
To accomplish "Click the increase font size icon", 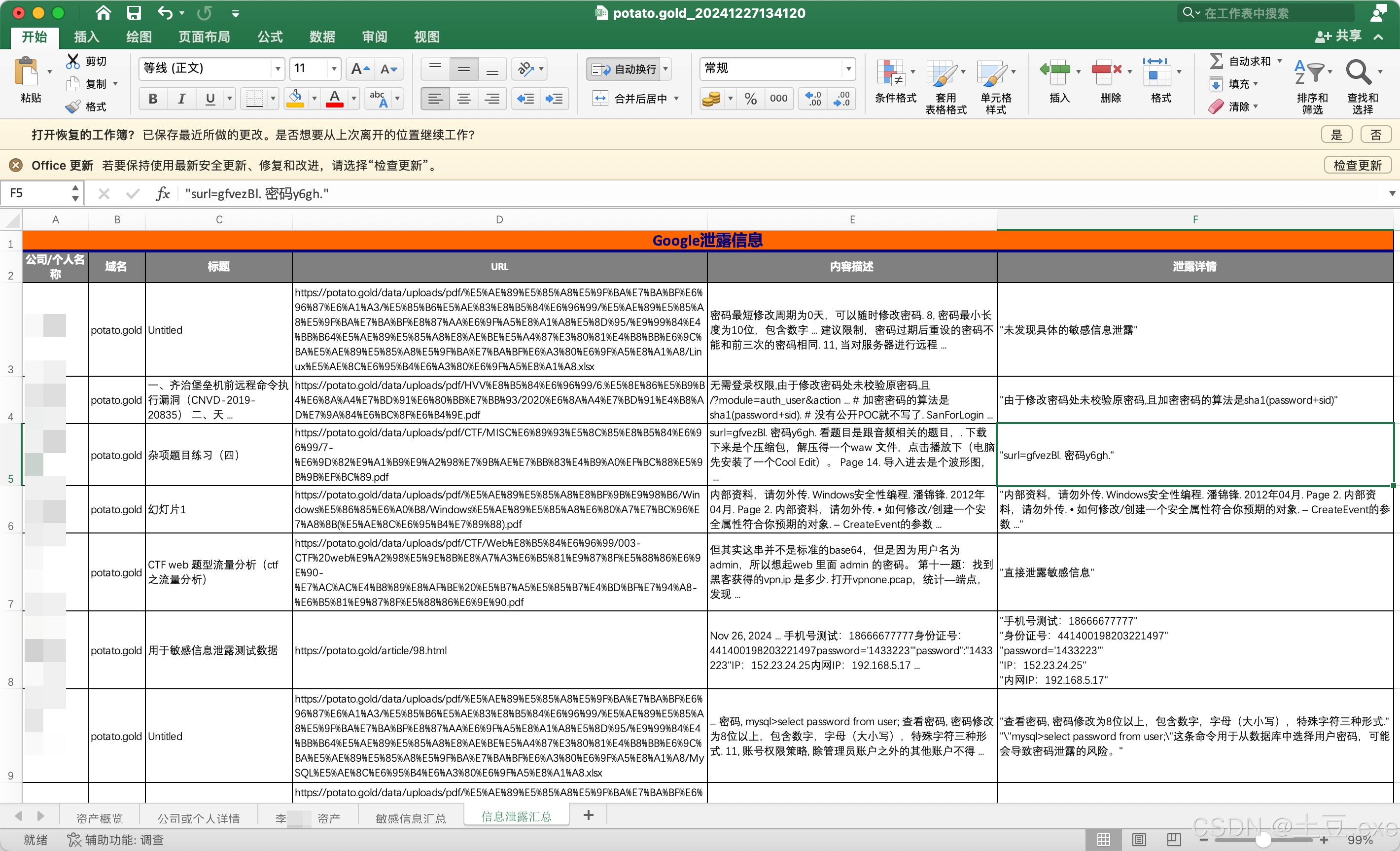I will point(360,69).
